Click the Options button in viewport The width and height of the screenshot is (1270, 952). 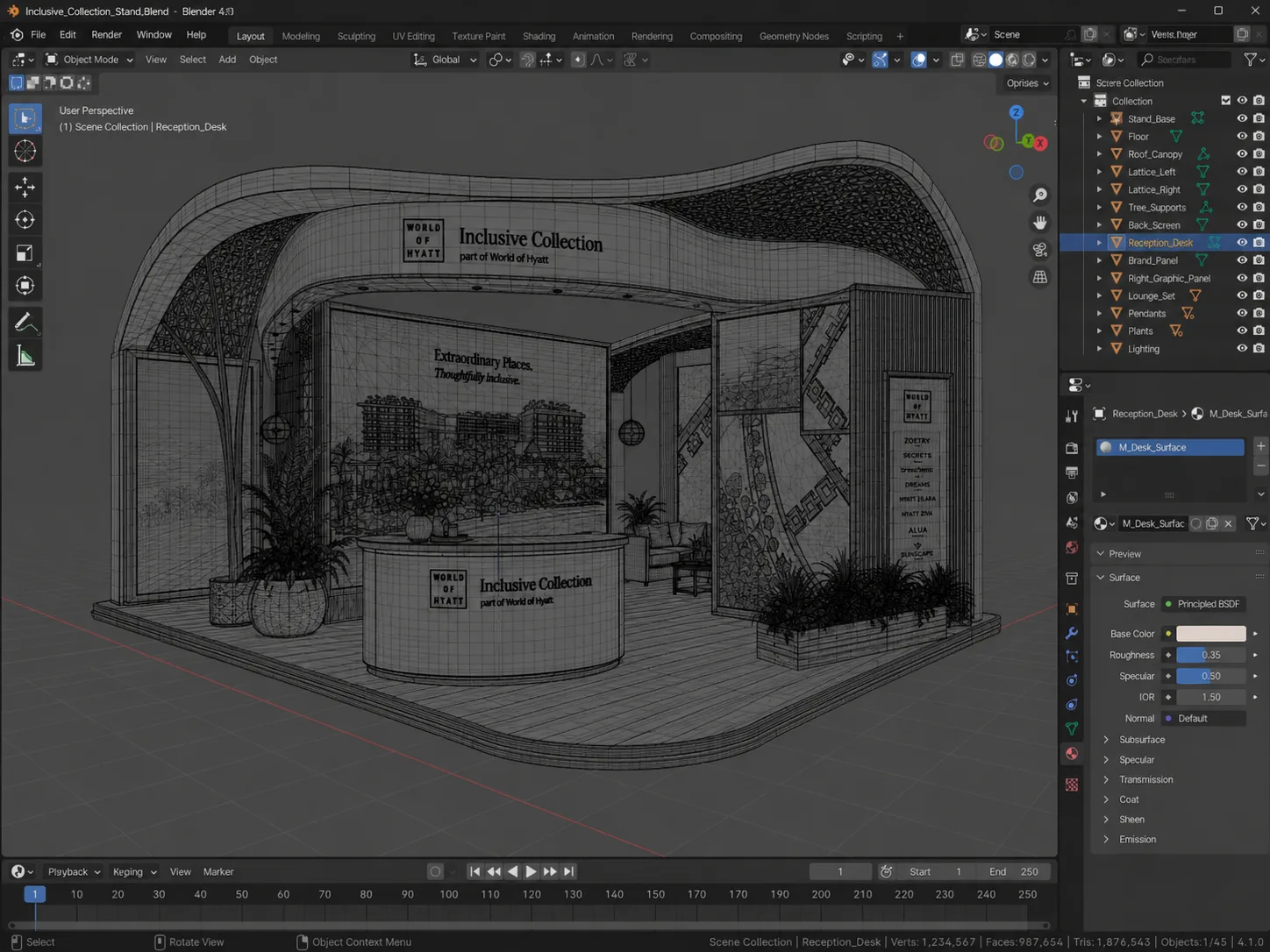[1027, 83]
